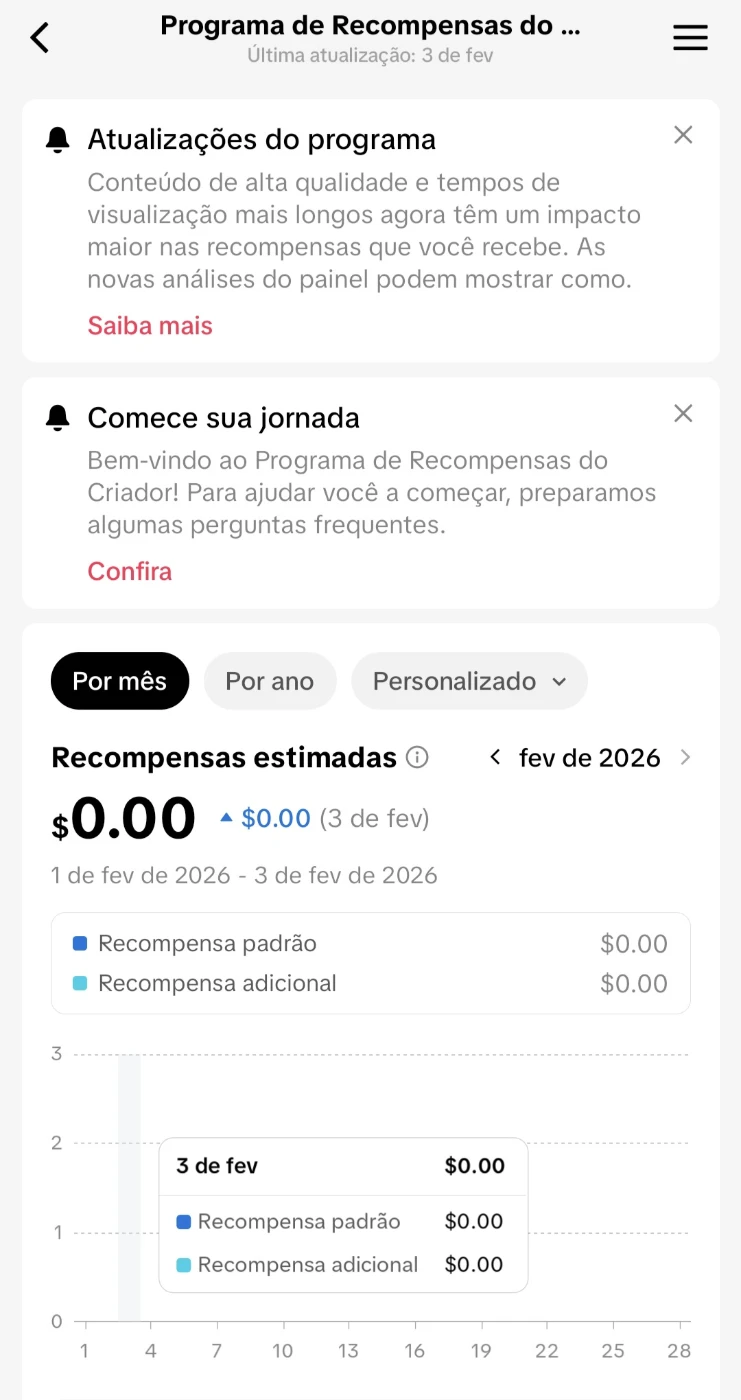Expand the Personalizado dropdown
The width and height of the screenshot is (741, 1400).
pos(469,681)
